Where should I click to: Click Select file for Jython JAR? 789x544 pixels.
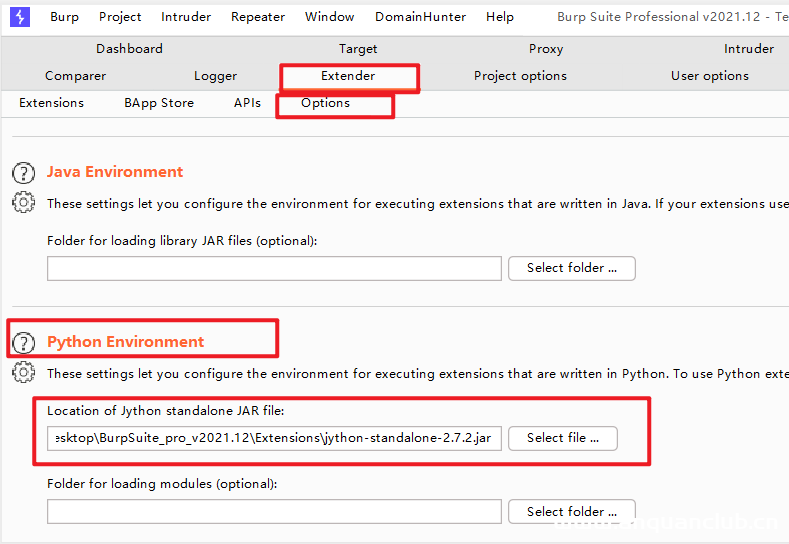[x=562, y=438]
